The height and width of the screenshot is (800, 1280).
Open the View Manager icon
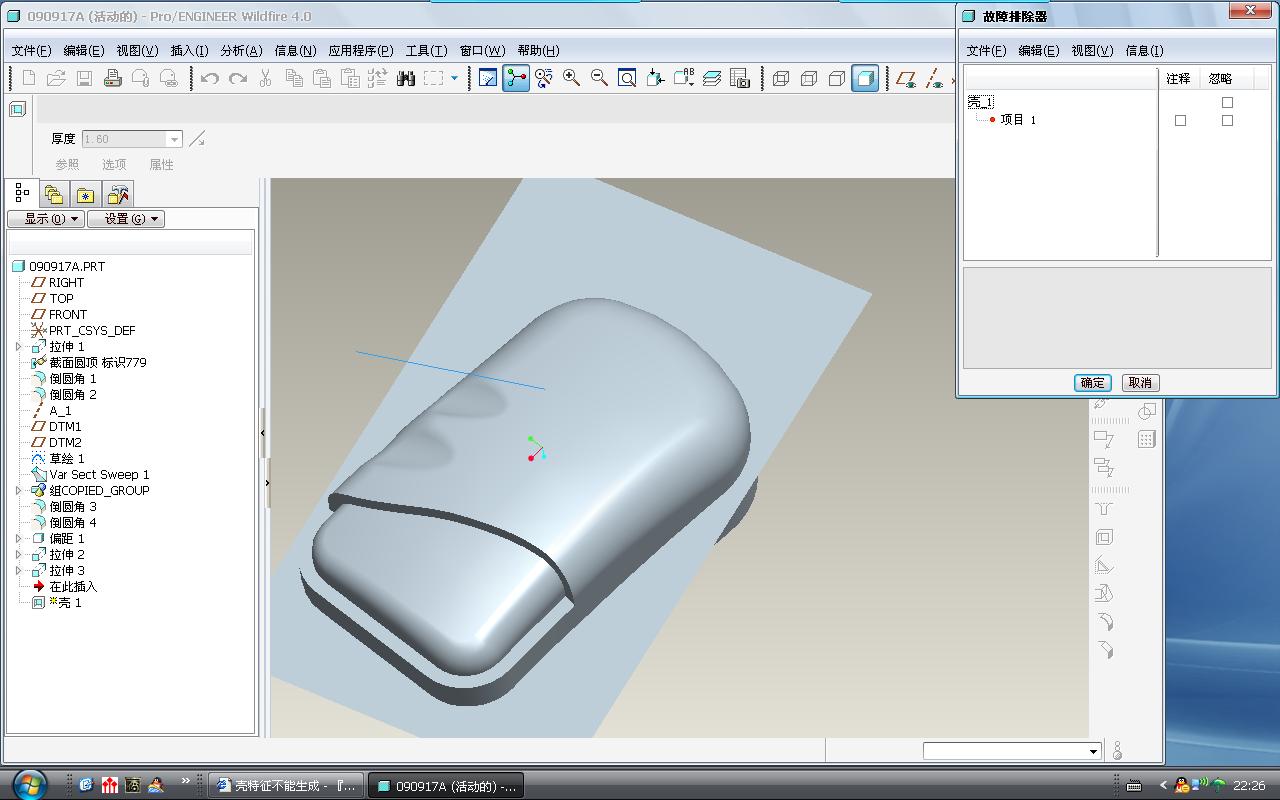[740, 78]
